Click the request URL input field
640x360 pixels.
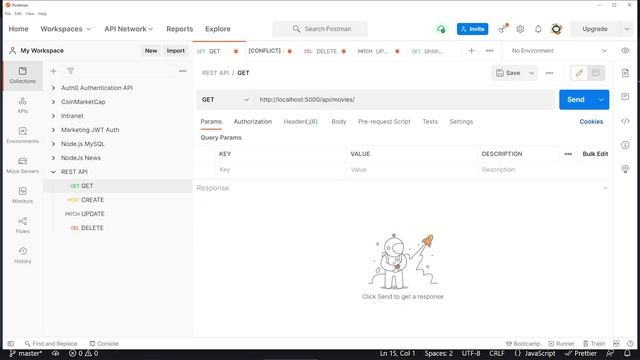pyautogui.click(x=404, y=100)
